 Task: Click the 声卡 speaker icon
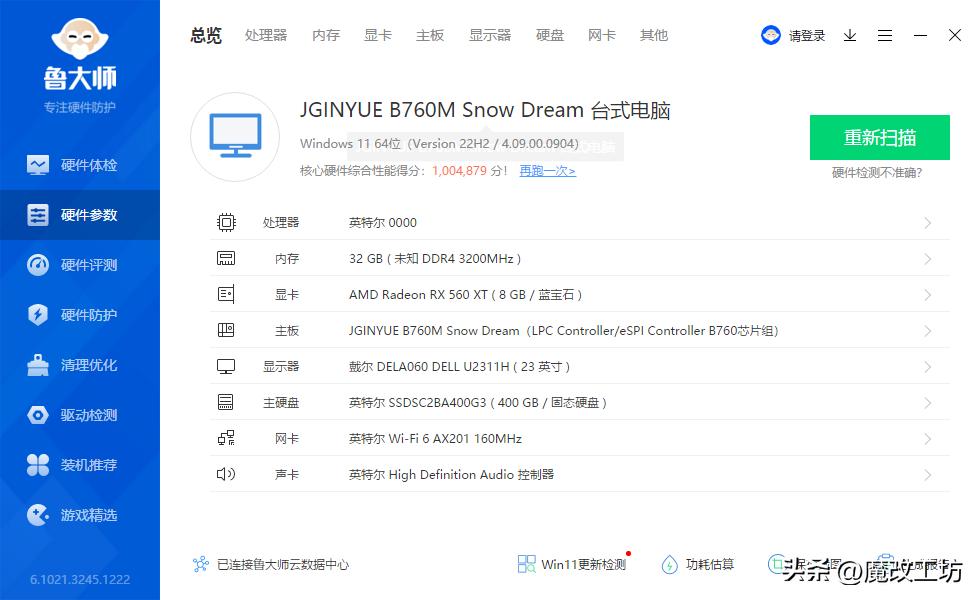(x=227, y=474)
